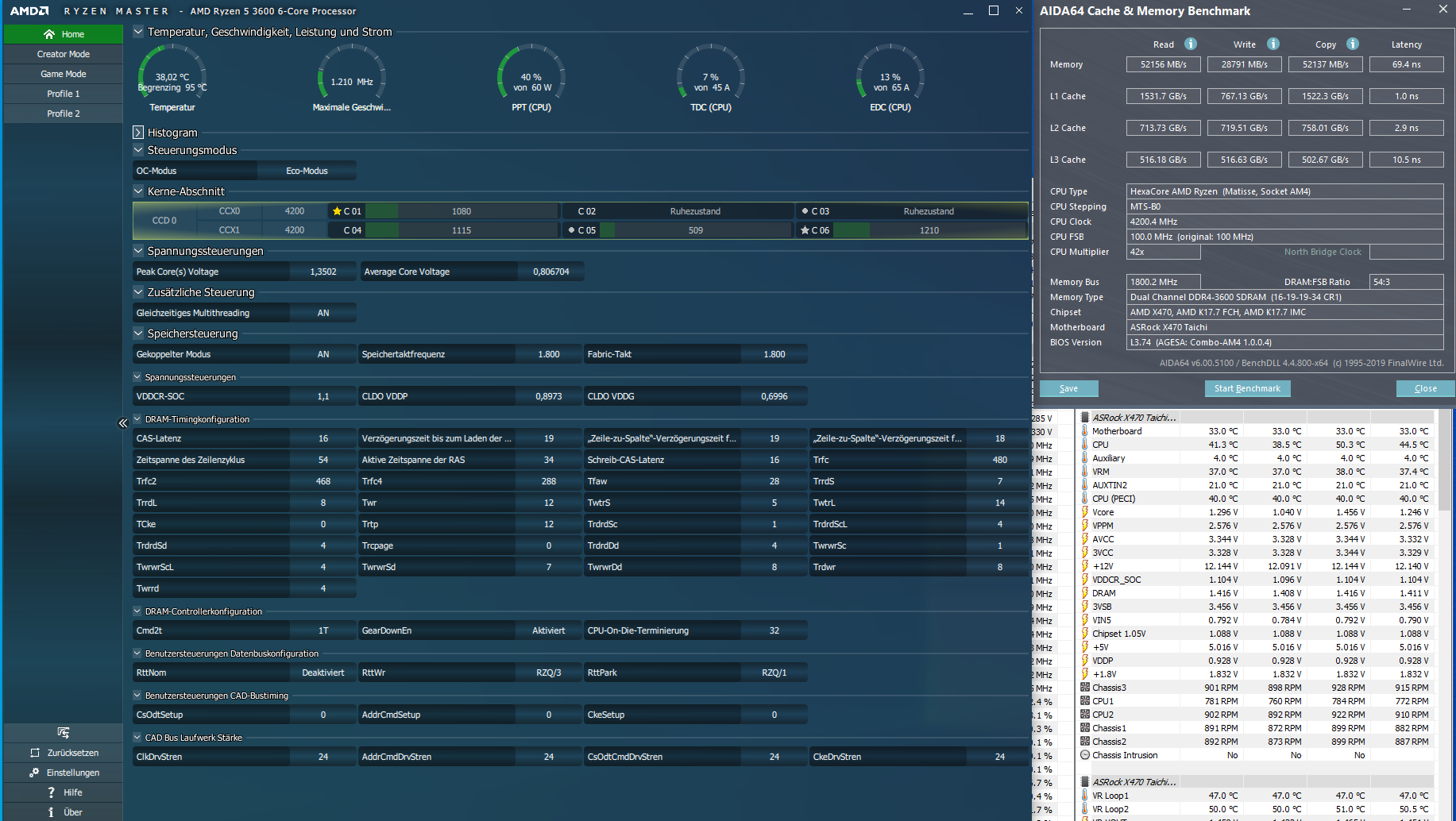Open Einstellungen via the gears icon
The width and height of the screenshot is (1456, 821).
(34, 773)
